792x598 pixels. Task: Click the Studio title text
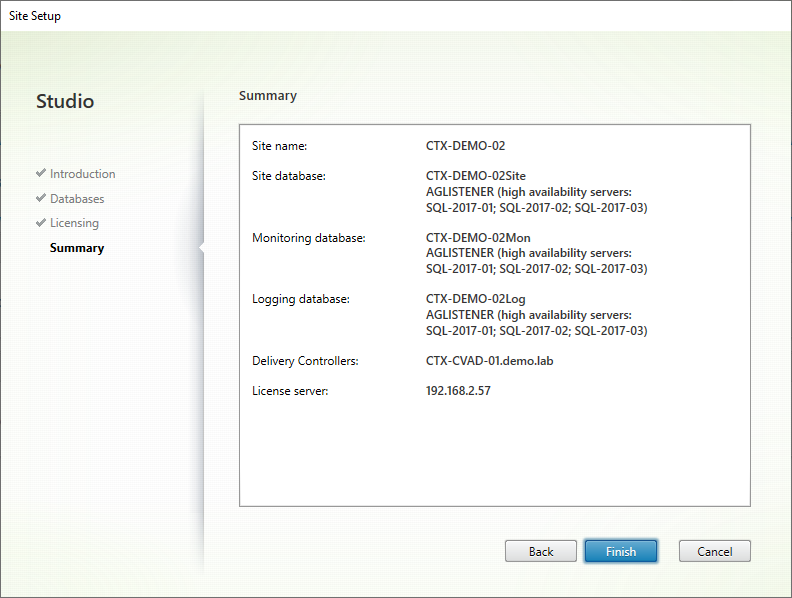pyautogui.click(x=65, y=101)
